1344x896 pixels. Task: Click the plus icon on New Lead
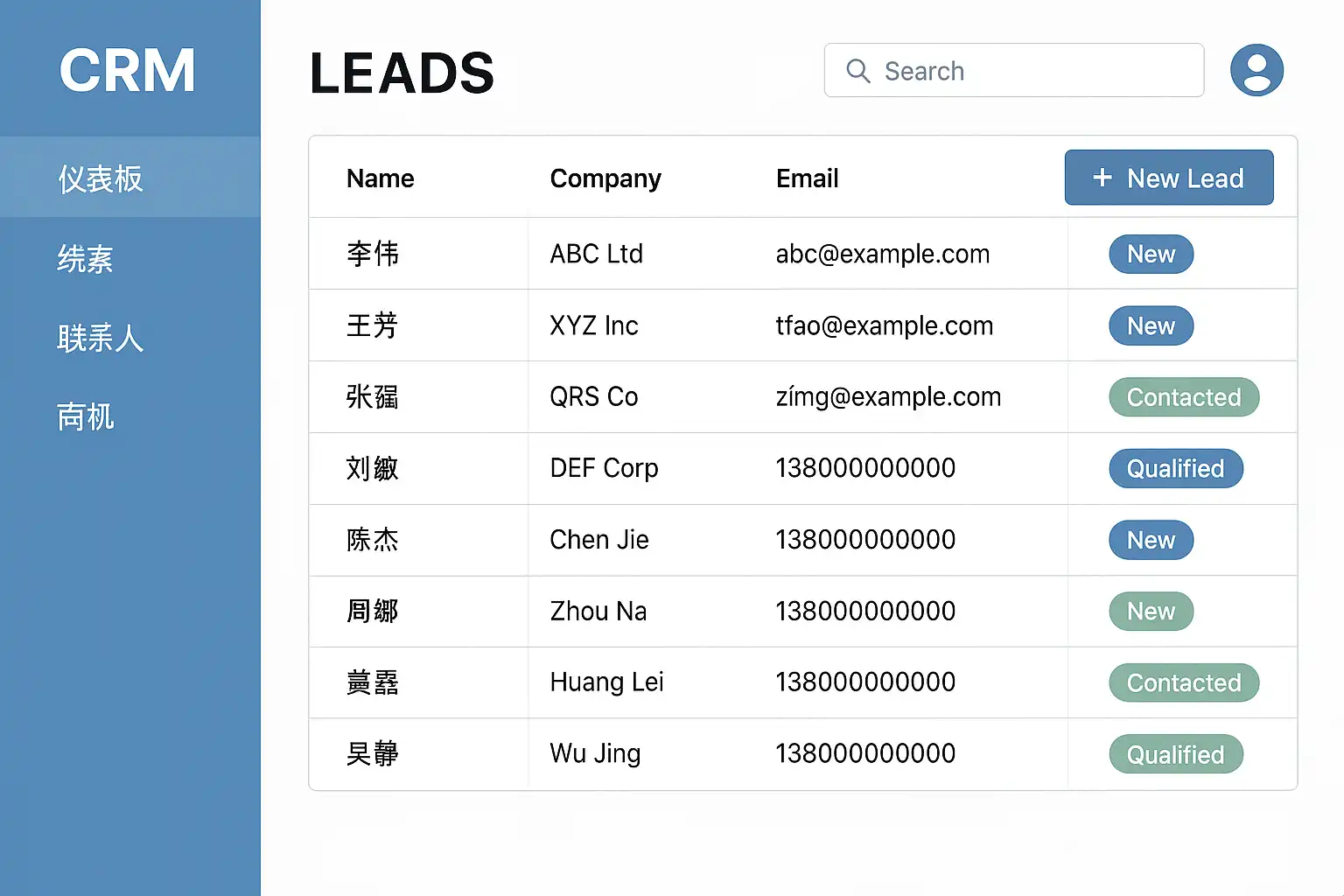coord(1102,178)
